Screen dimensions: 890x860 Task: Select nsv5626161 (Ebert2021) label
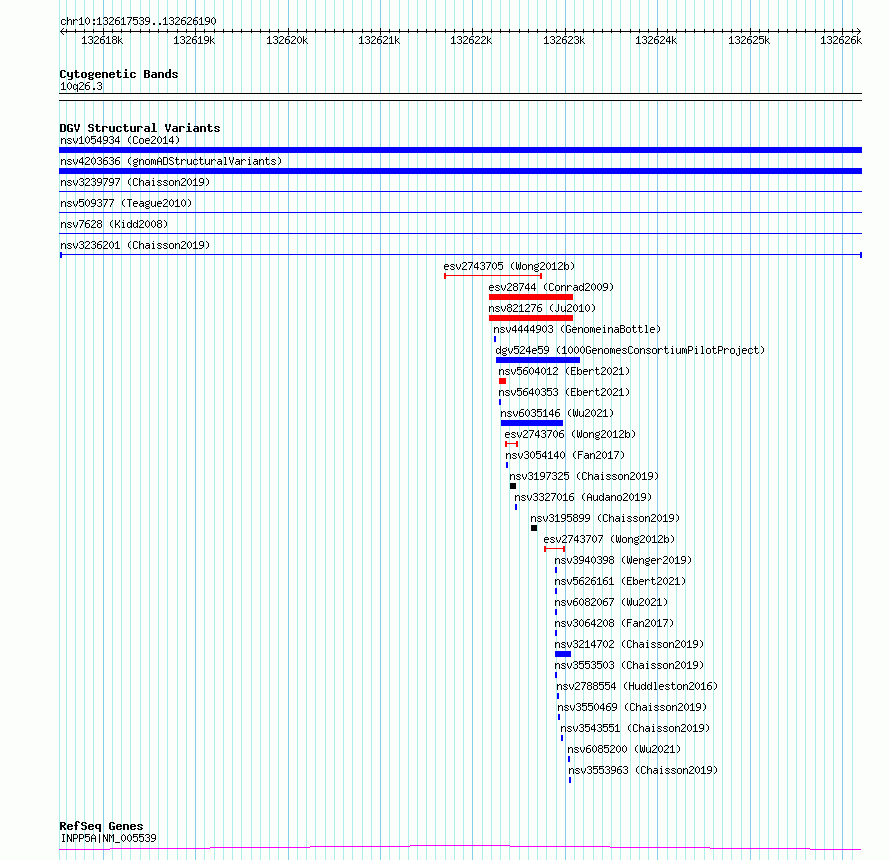620,581
